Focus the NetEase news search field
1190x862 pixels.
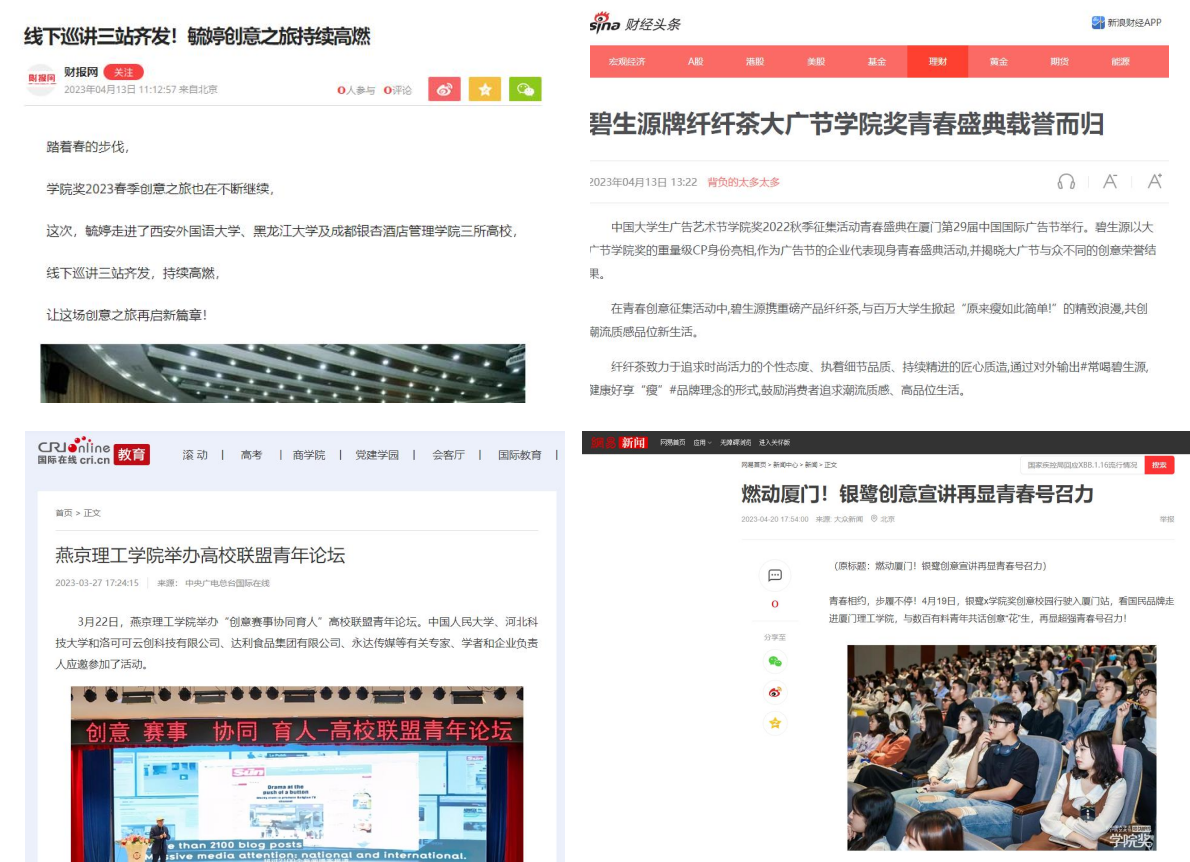click(x=1082, y=465)
